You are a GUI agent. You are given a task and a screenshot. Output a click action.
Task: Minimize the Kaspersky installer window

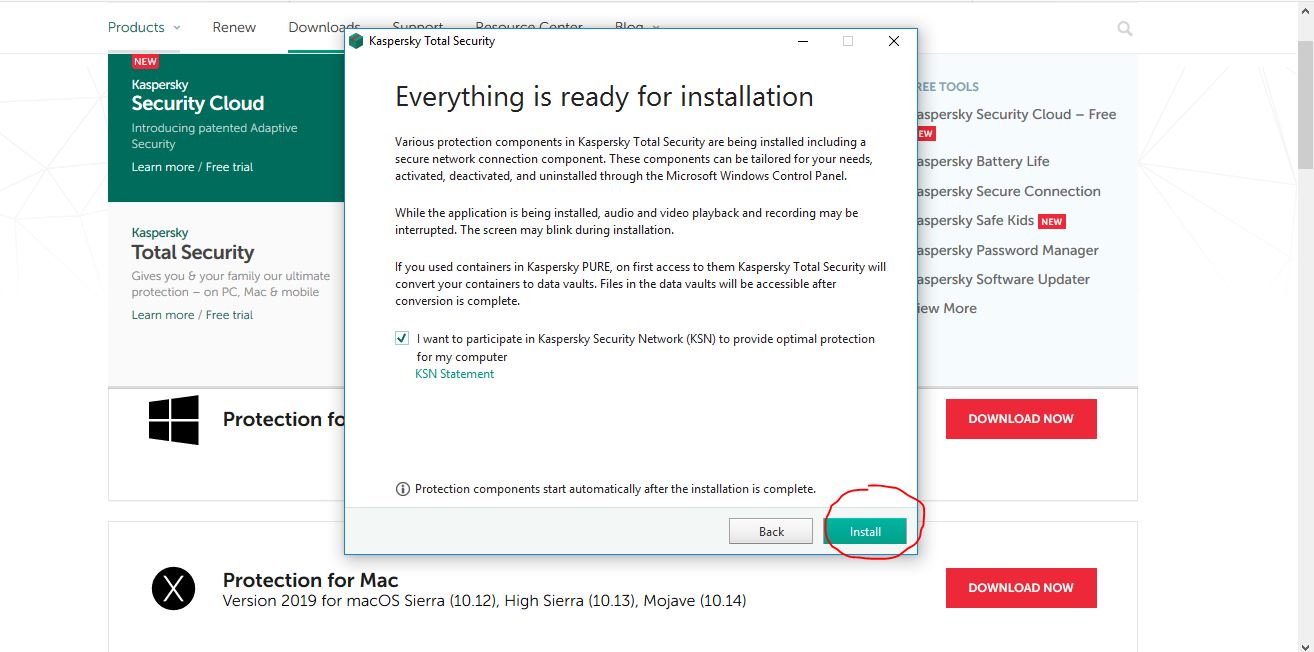coord(803,41)
